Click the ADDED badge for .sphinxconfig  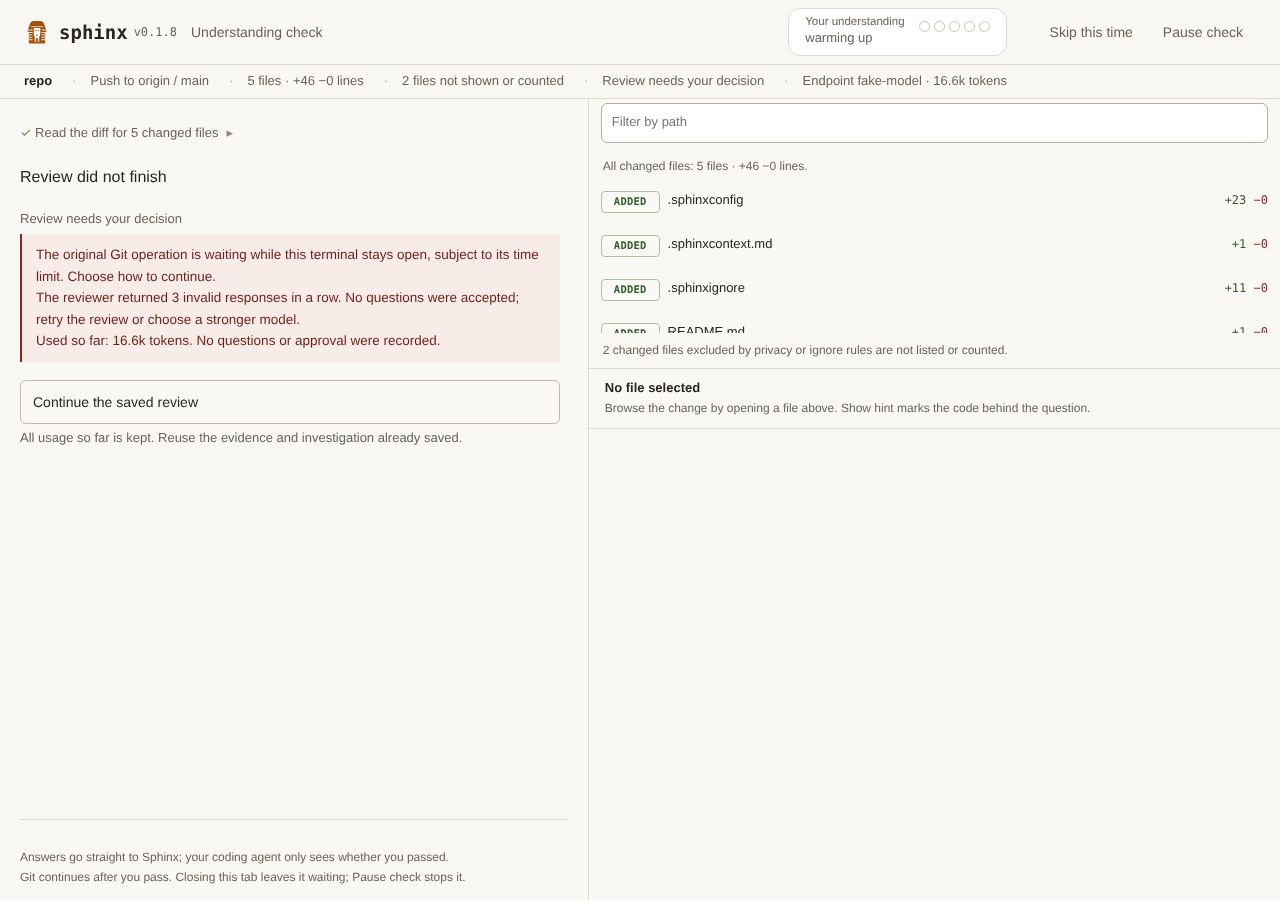coord(630,202)
